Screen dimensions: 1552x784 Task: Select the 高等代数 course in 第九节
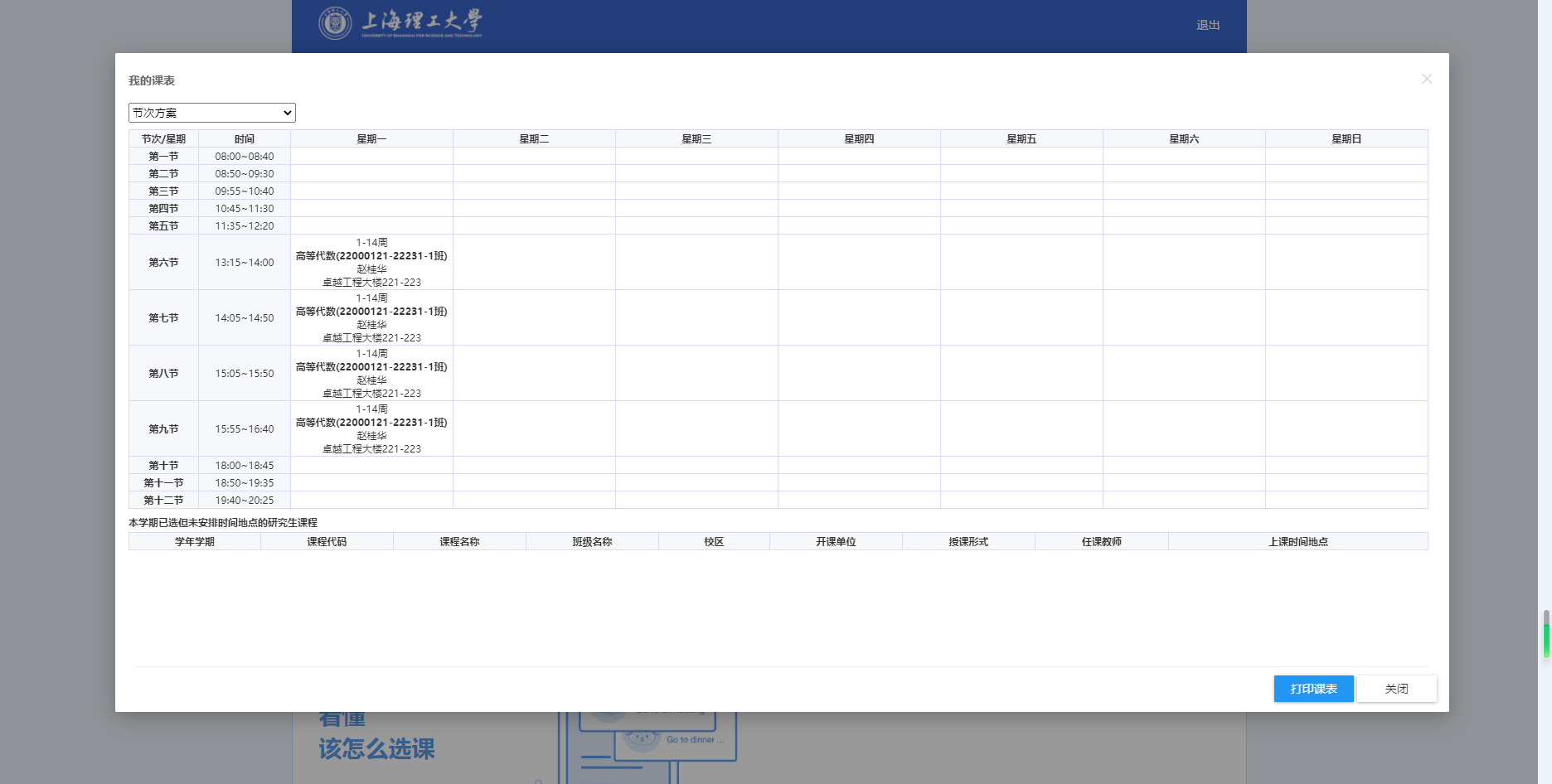[x=371, y=423]
